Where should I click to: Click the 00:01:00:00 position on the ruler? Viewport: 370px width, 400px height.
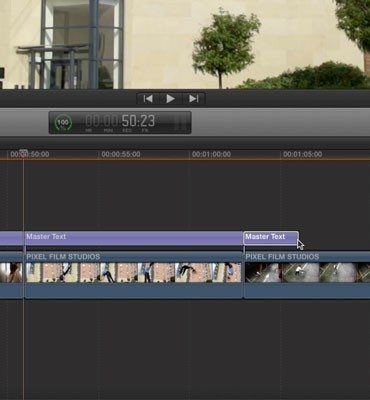tap(211, 154)
